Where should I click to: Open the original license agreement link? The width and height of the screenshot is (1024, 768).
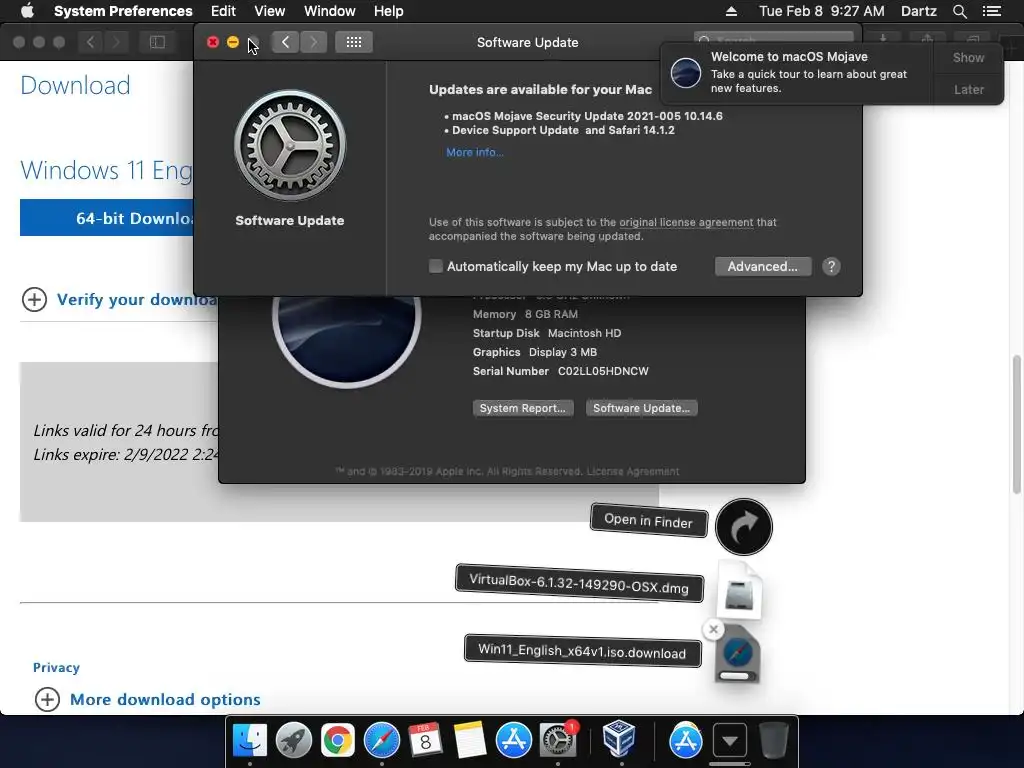686,222
